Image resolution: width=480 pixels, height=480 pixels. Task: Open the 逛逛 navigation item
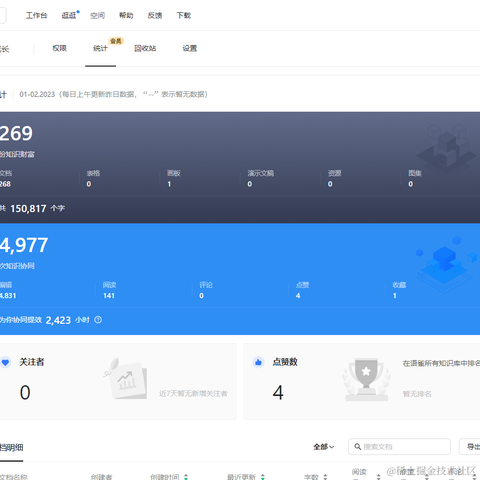[x=69, y=15]
